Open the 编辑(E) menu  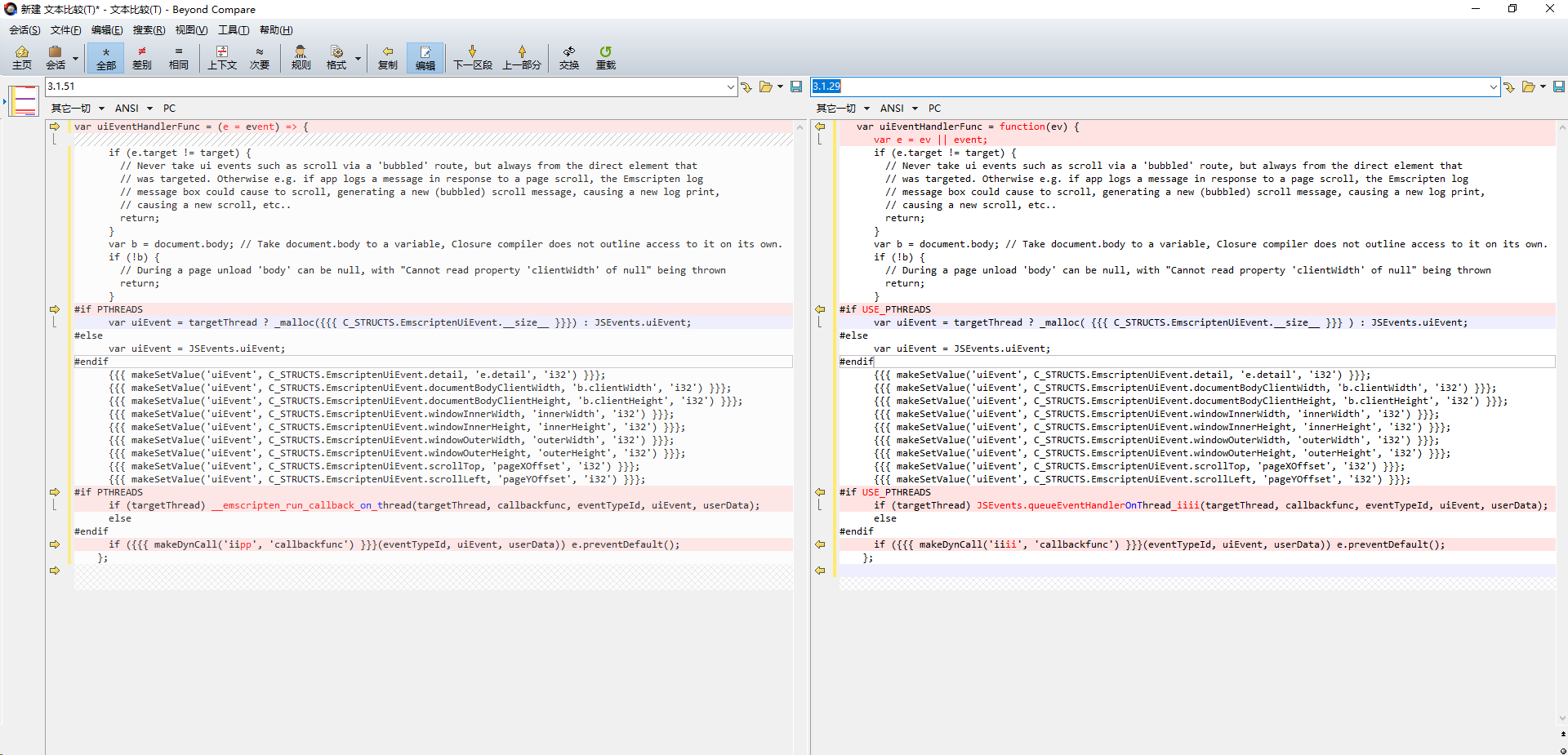(x=107, y=30)
